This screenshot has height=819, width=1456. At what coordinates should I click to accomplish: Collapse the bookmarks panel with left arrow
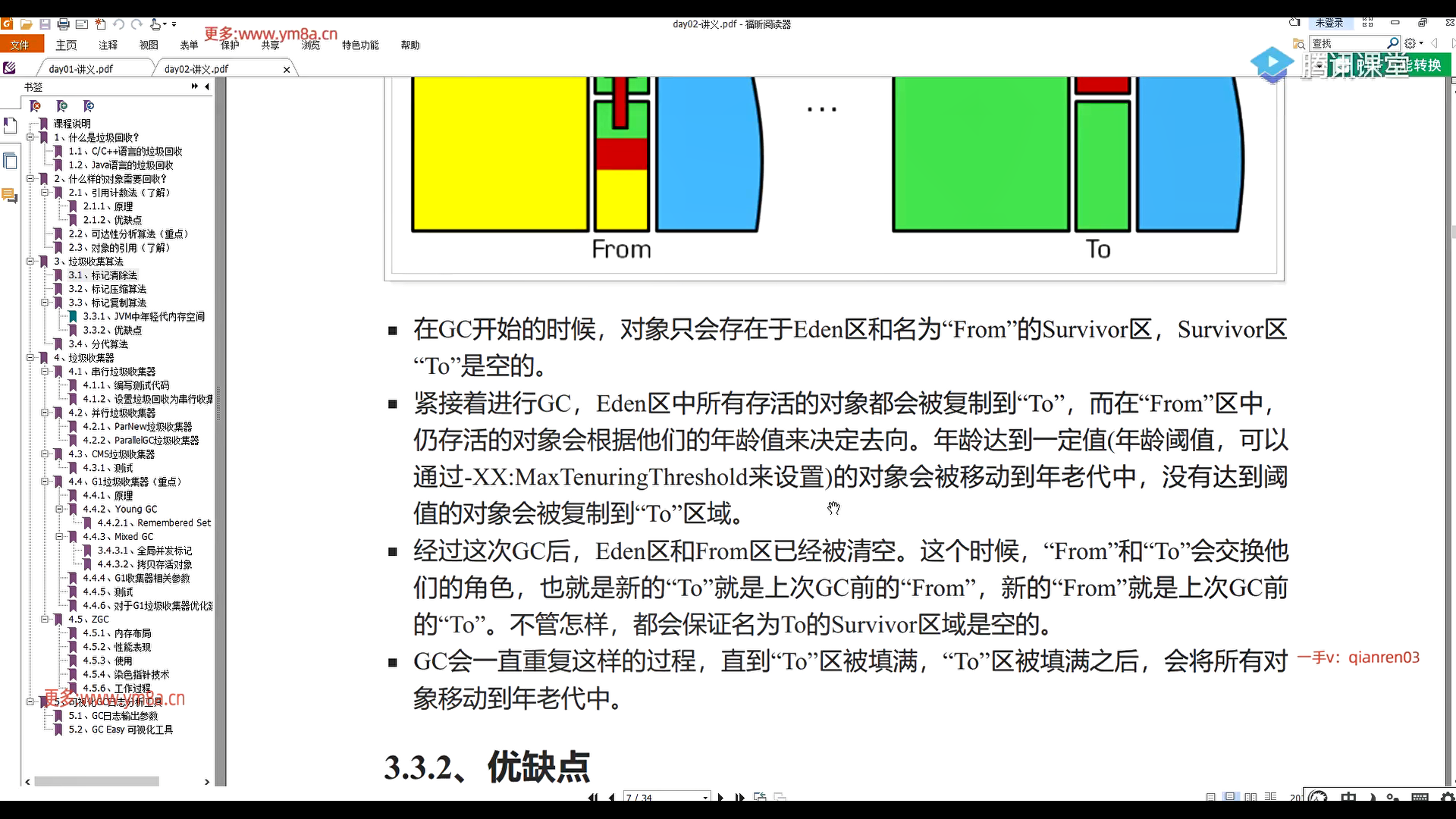207,86
